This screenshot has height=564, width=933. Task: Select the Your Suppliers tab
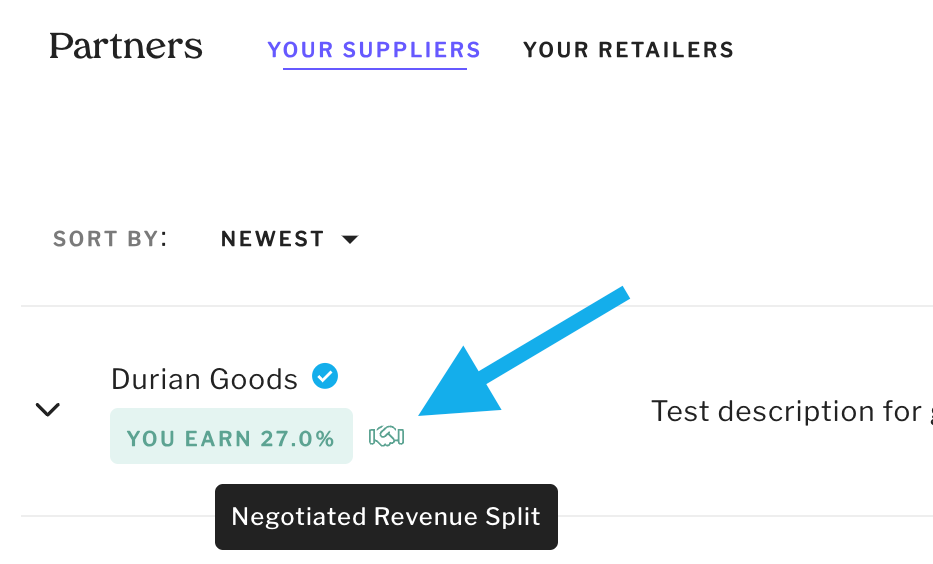(x=374, y=49)
